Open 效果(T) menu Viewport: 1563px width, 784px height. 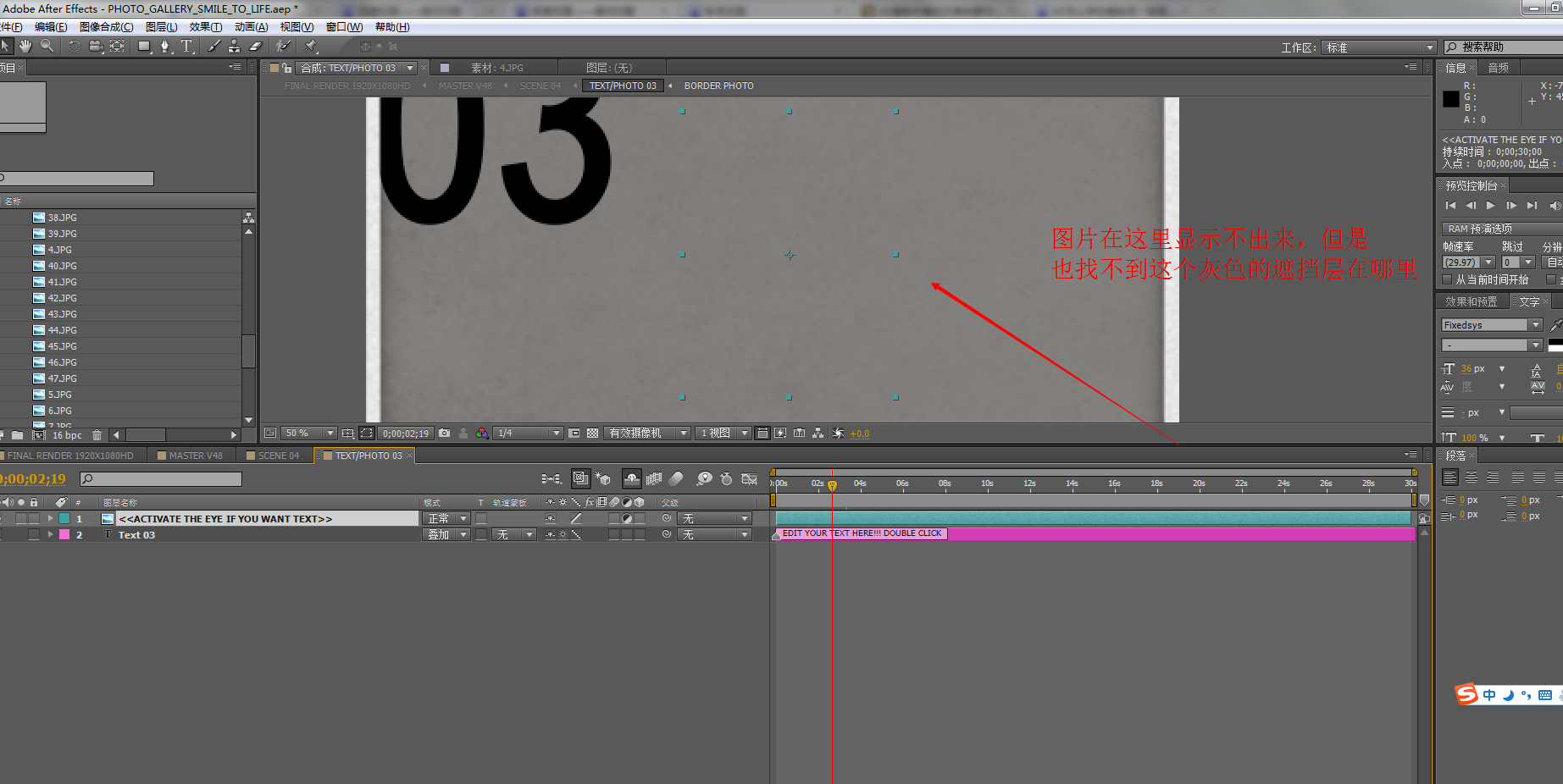click(206, 27)
